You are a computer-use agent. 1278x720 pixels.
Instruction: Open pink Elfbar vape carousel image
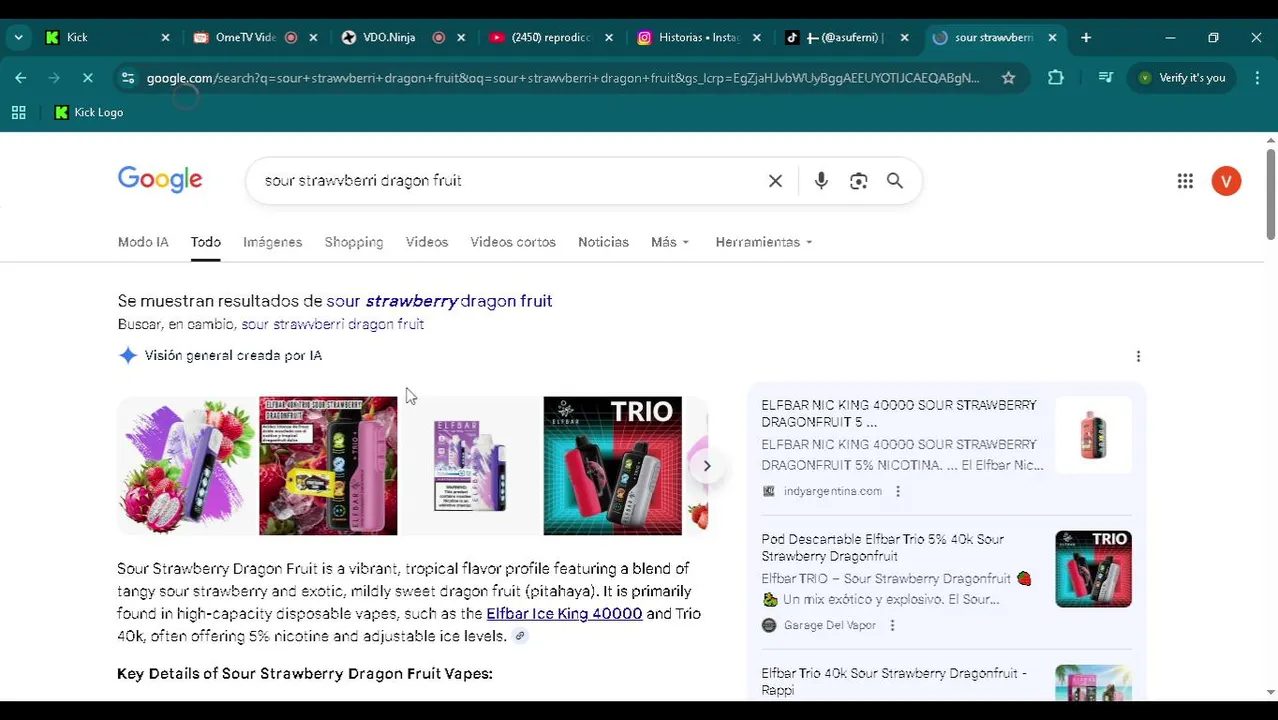[328, 466]
